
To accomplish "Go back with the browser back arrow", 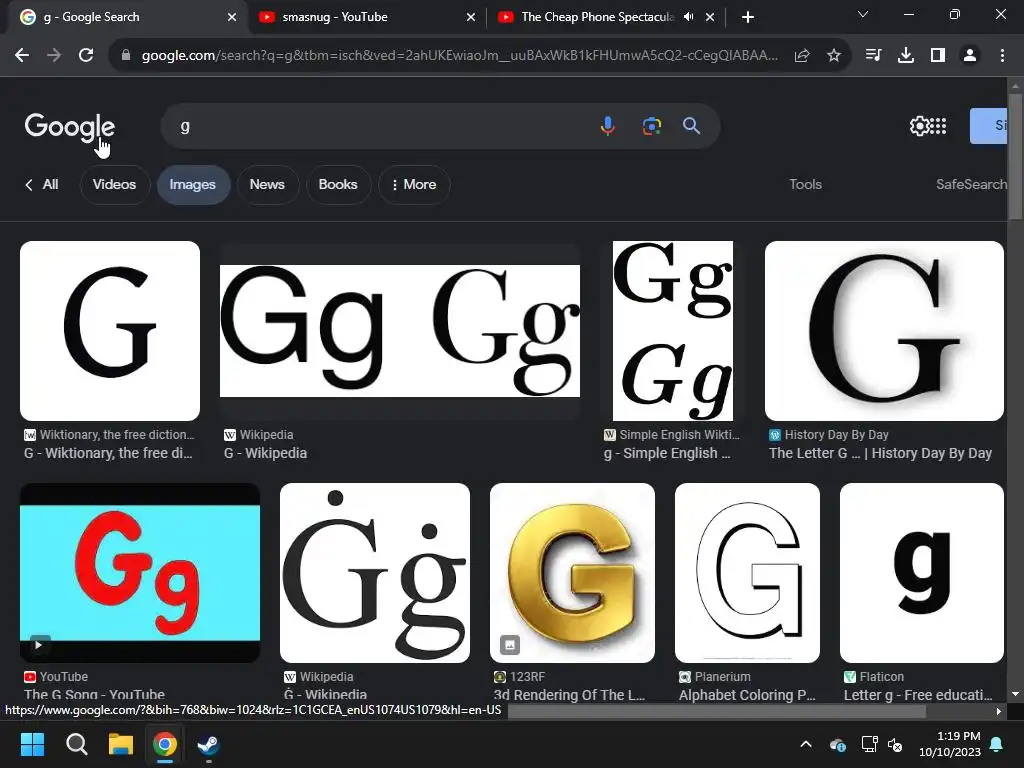I will [x=22, y=56].
